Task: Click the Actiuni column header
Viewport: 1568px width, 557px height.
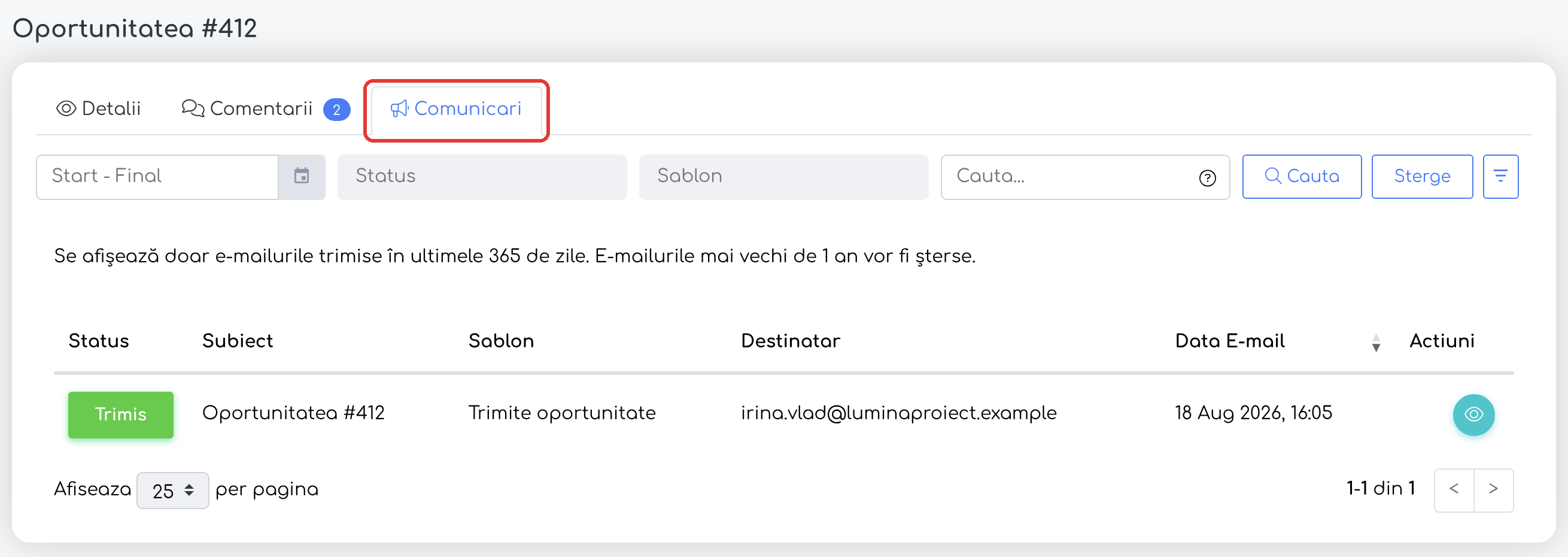Action: click(x=1441, y=341)
